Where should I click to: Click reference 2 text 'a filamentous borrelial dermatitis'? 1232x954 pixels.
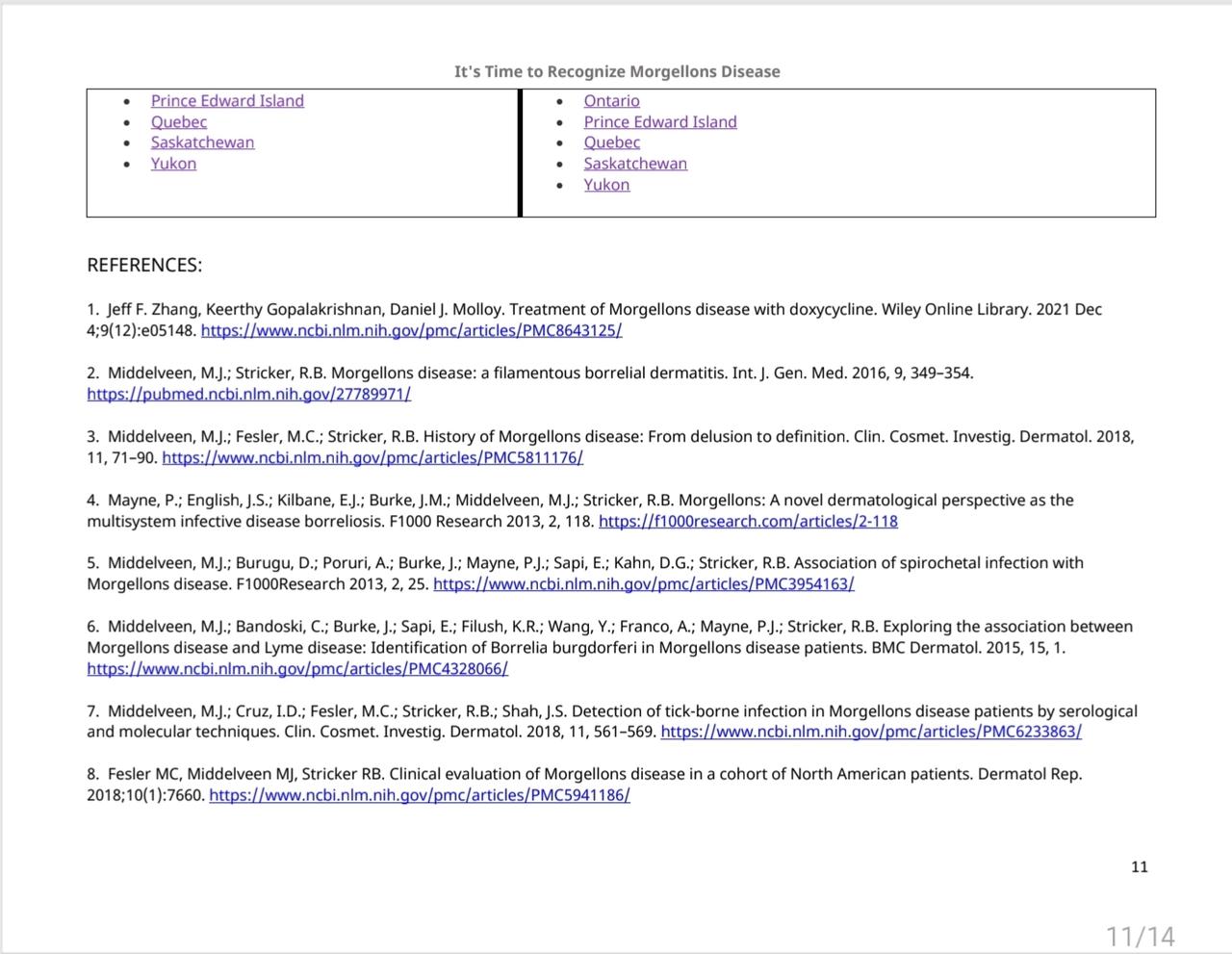(604, 373)
